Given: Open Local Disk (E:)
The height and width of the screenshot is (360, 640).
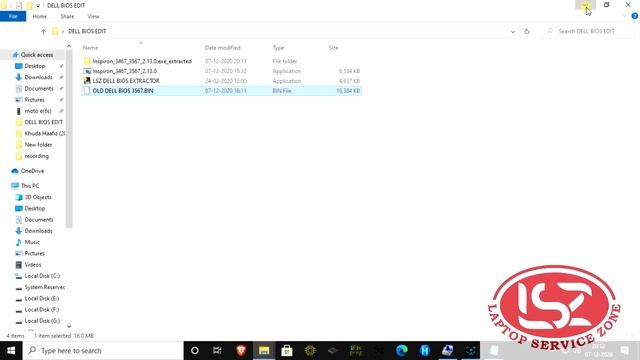Looking at the screenshot, I should [x=42, y=298].
